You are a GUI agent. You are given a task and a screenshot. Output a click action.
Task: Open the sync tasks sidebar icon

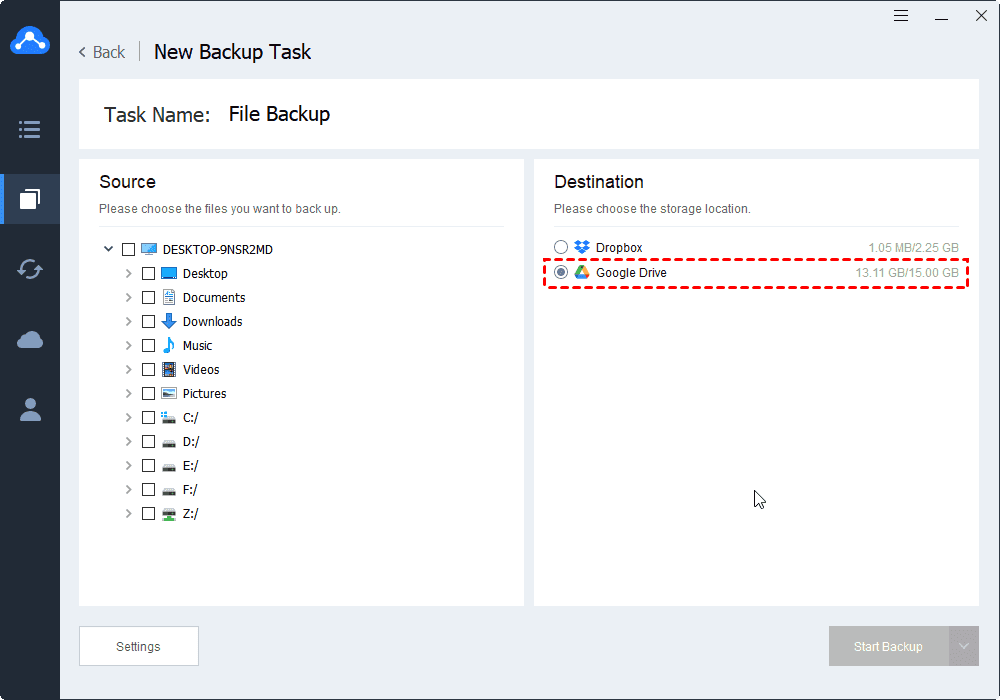tap(30, 269)
